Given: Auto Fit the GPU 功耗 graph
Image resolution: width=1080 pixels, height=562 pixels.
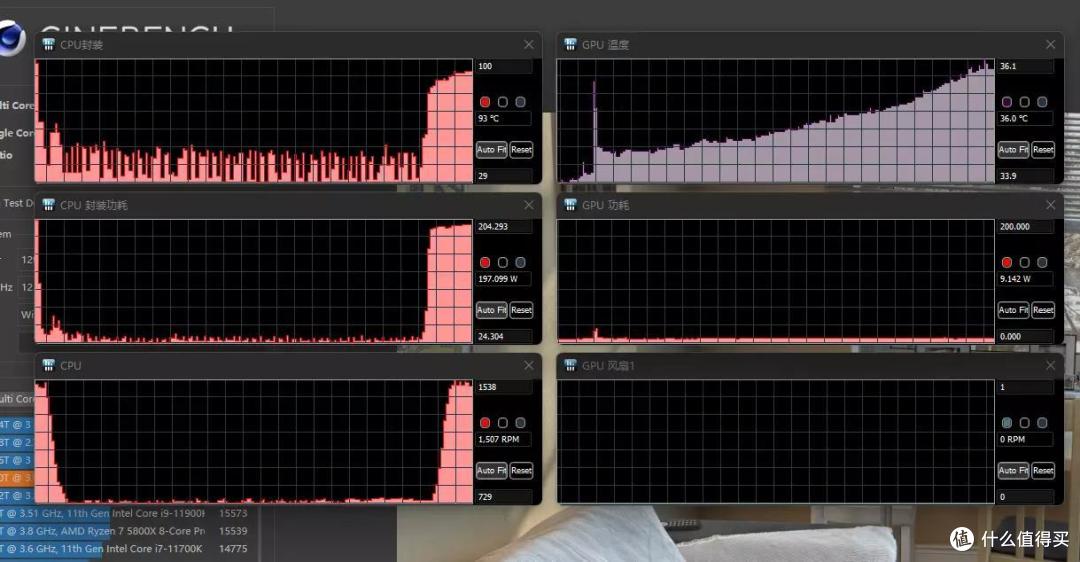Looking at the screenshot, I should pos(1013,310).
